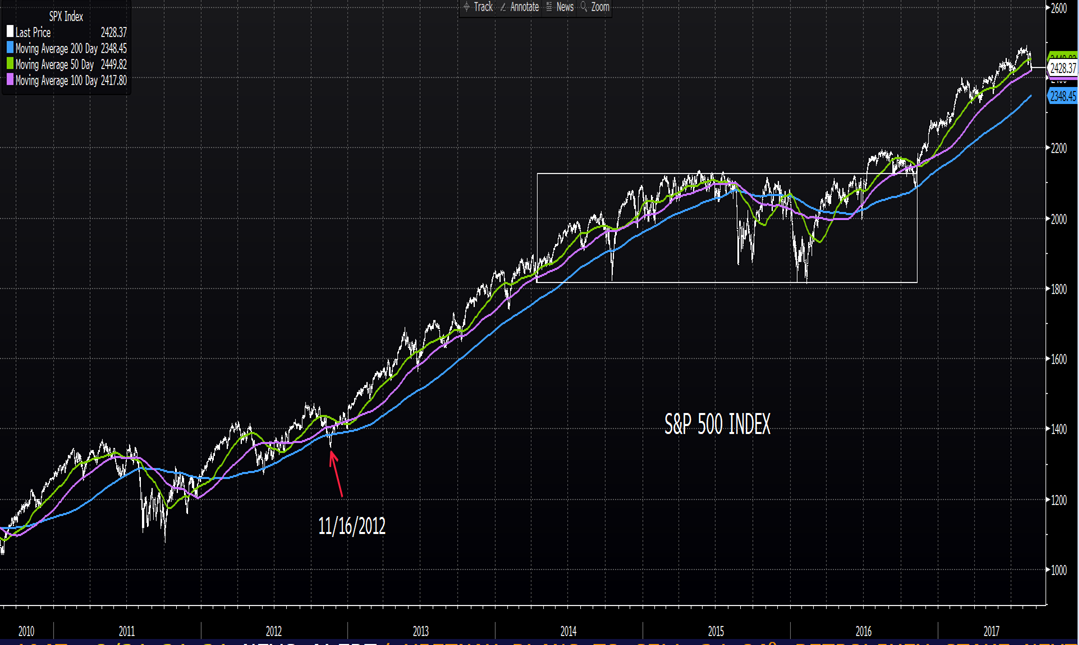1079x645 pixels.
Task: Select the Last Price legend label
Action: point(33,32)
